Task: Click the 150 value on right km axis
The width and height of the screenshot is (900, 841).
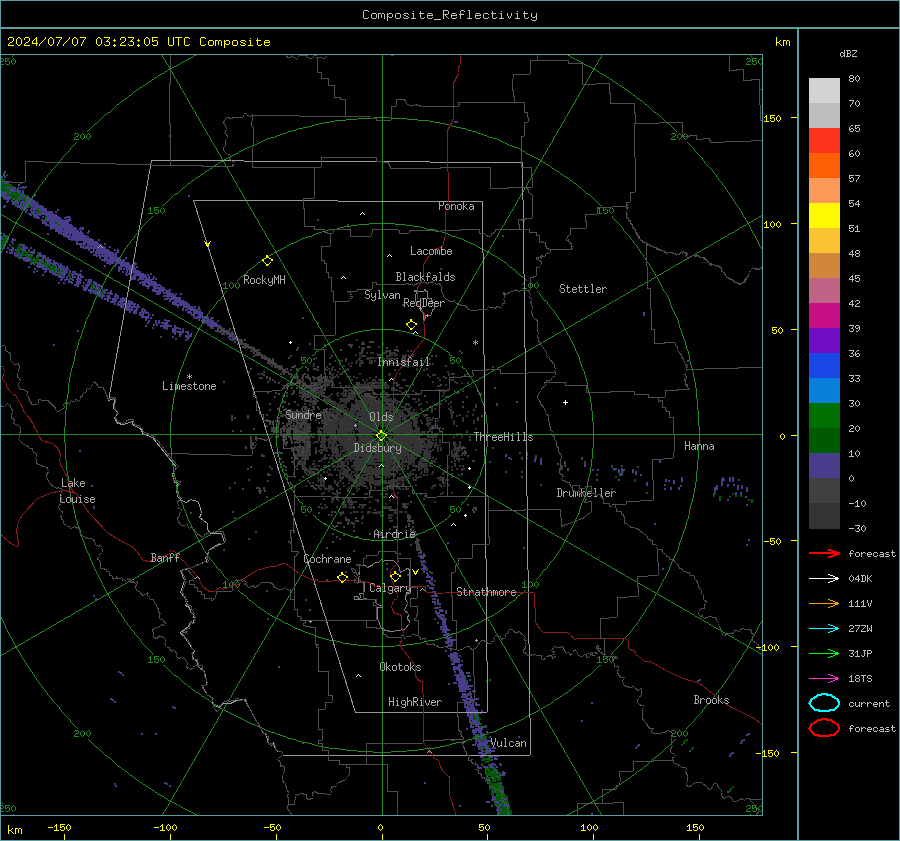Action: (772, 118)
